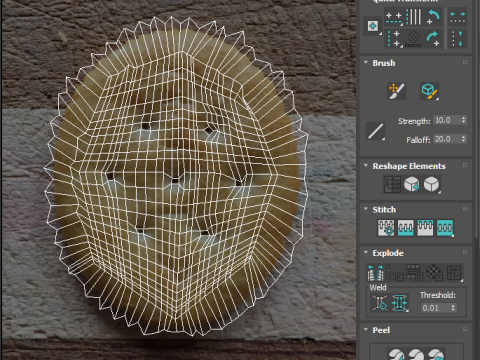Click Stitch Custom fully teal icon

(x=445, y=228)
